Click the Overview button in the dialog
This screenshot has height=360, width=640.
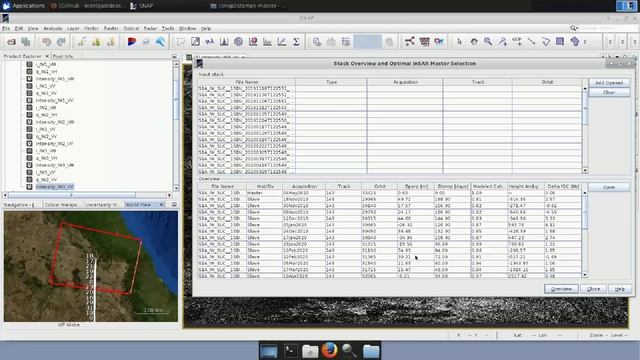561,289
